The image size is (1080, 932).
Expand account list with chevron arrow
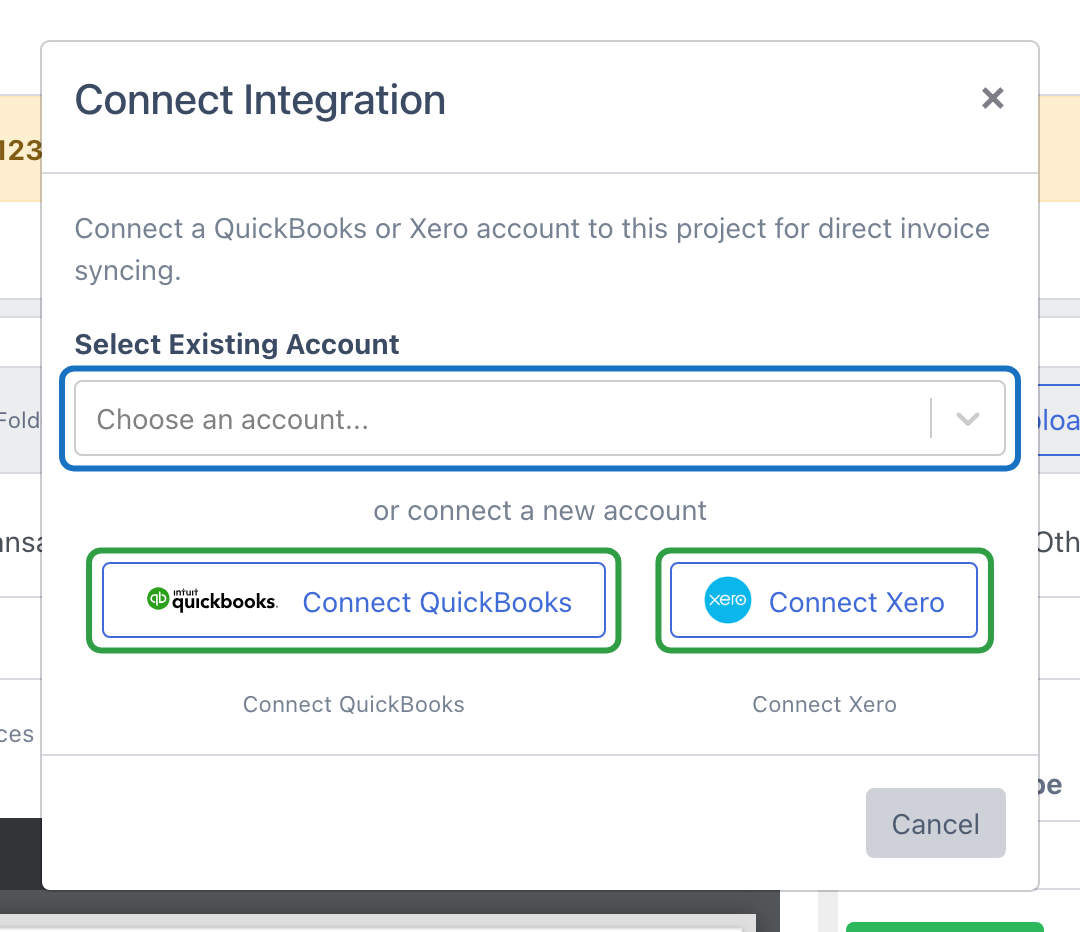pos(968,419)
